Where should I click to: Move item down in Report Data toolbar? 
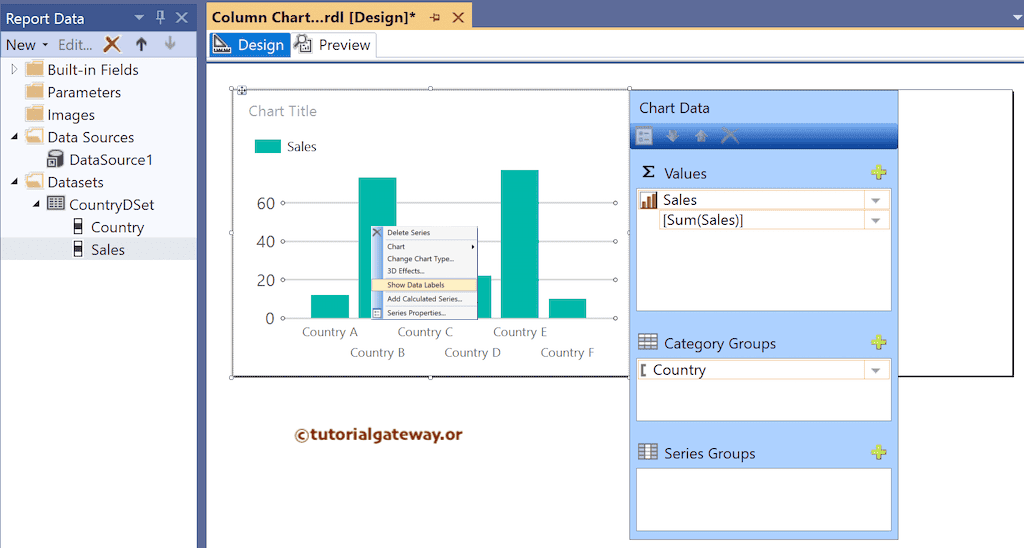(170, 44)
